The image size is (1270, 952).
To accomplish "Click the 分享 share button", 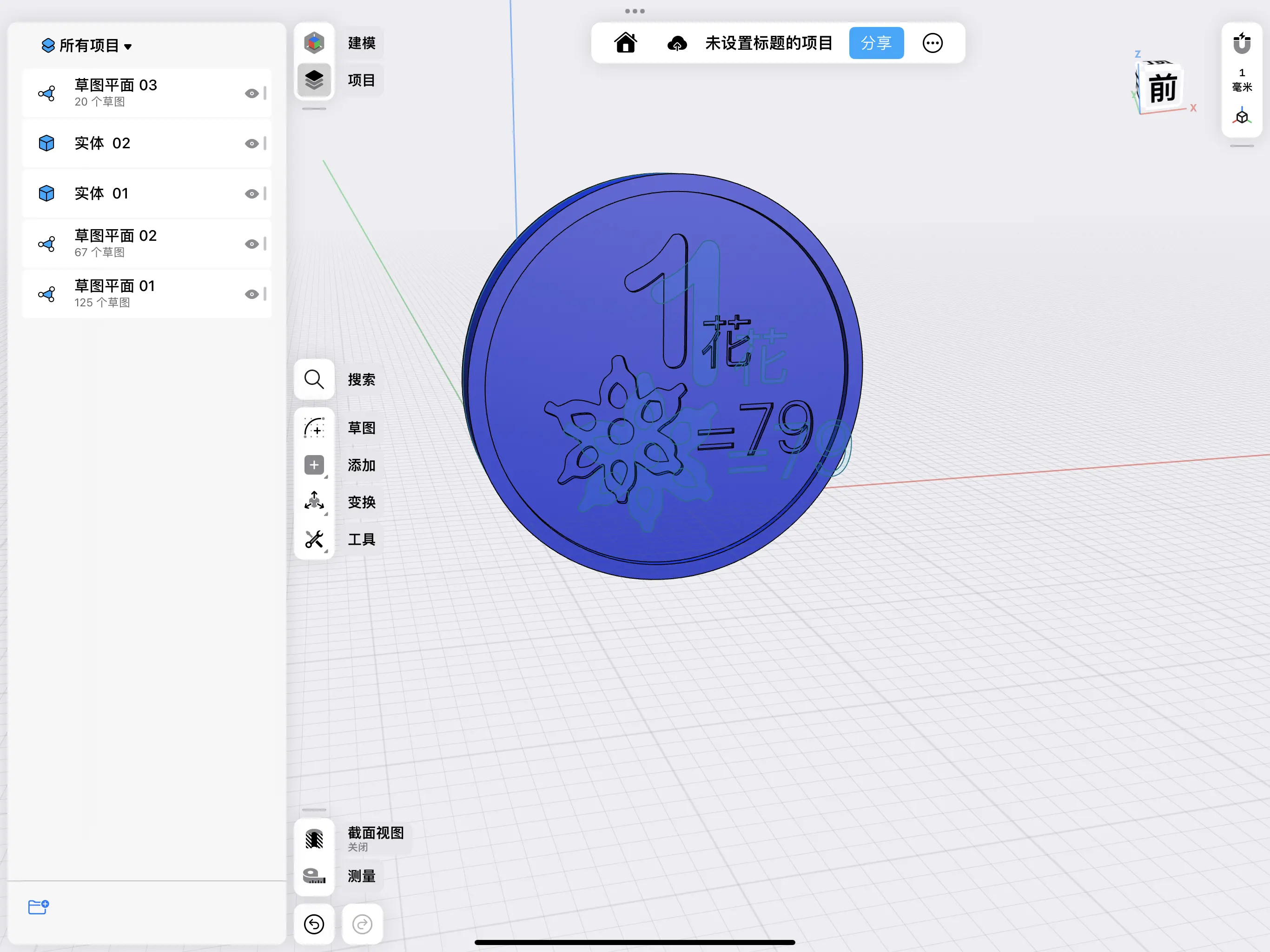I will (x=876, y=43).
